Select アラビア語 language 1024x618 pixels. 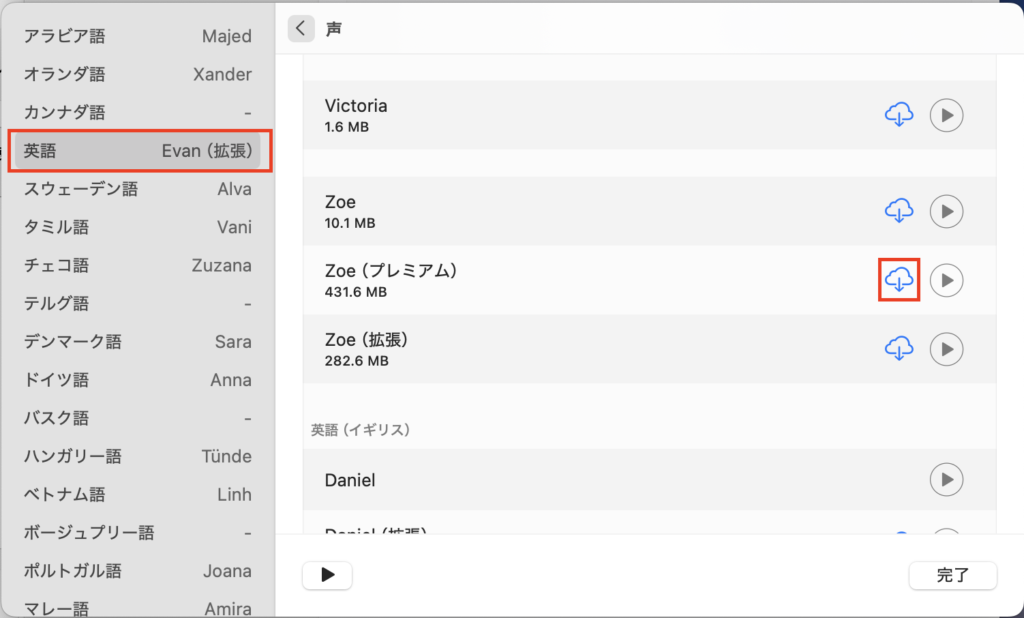pos(138,36)
